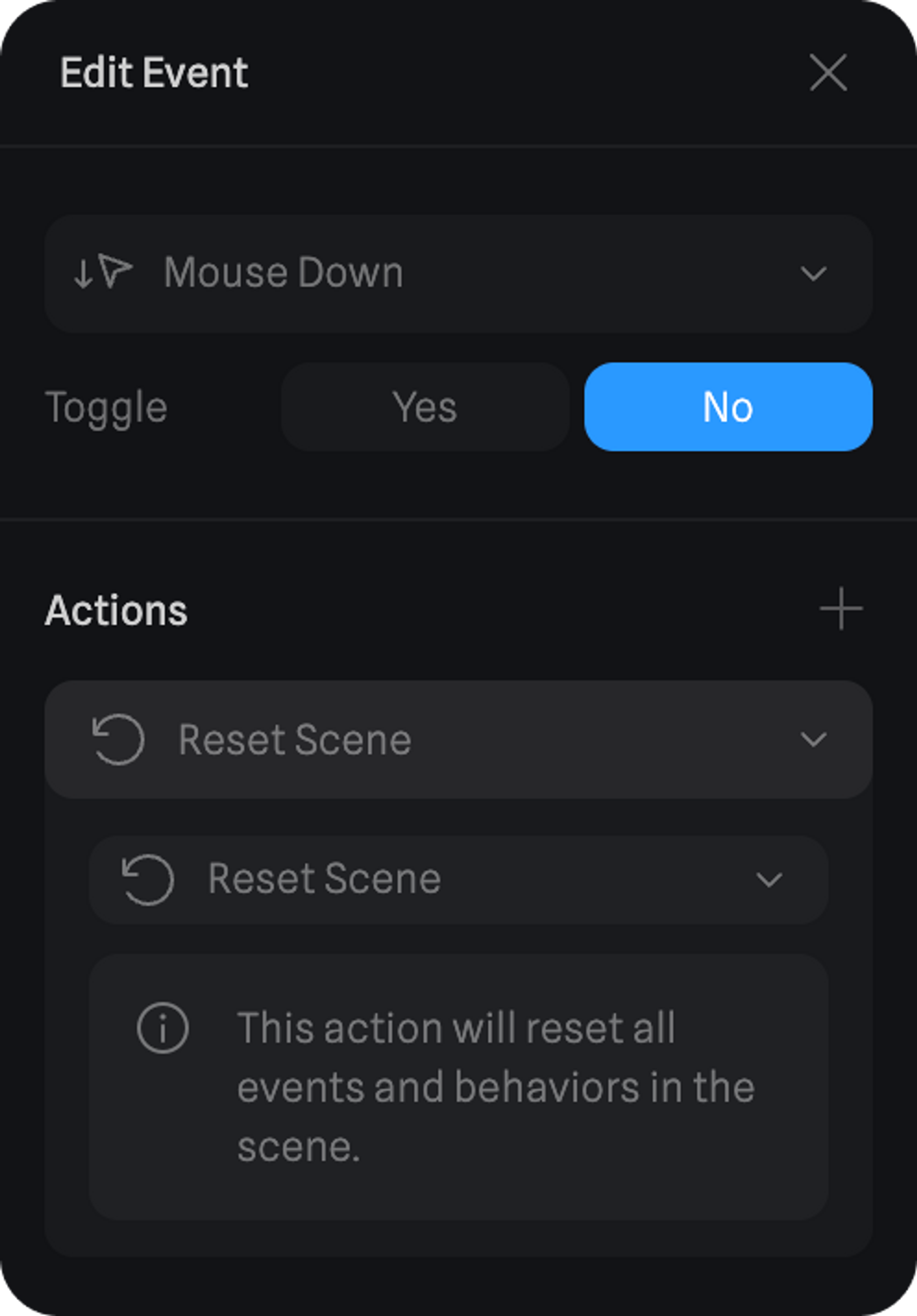917x1316 pixels.
Task: Add a new action with plus icon
Action: coord(841,609)
